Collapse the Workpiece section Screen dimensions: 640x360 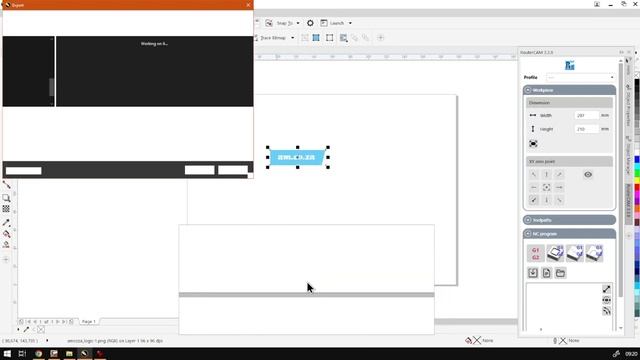click(x=528, y=90)
